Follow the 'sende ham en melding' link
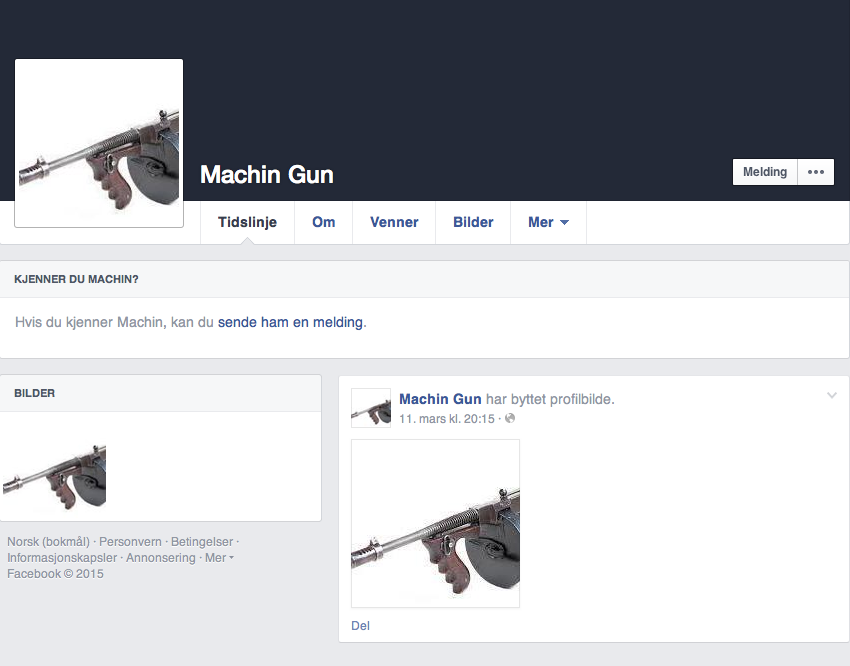This screenshot has height=666, width=850. click(x=291, y=322)
